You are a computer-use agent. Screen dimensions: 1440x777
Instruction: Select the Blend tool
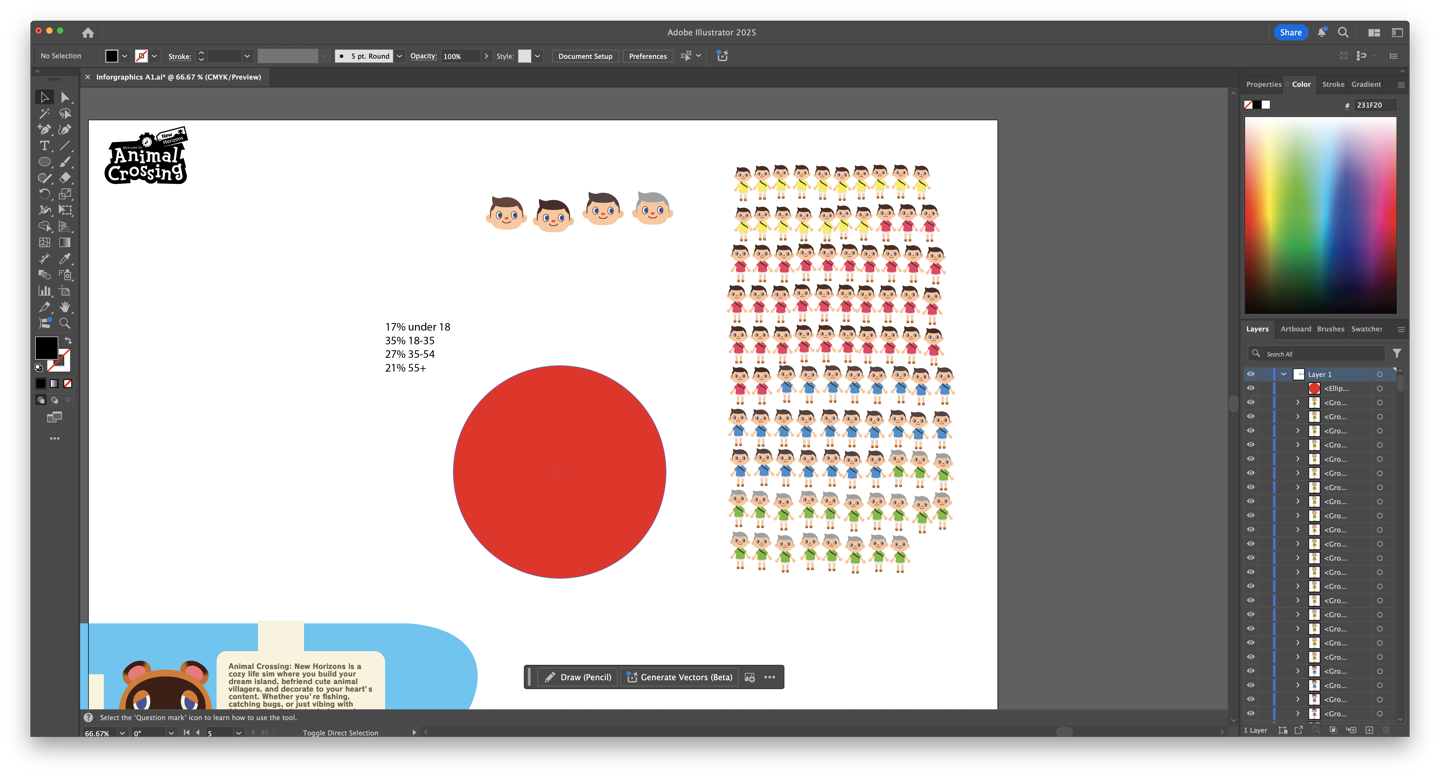[45, 274]
